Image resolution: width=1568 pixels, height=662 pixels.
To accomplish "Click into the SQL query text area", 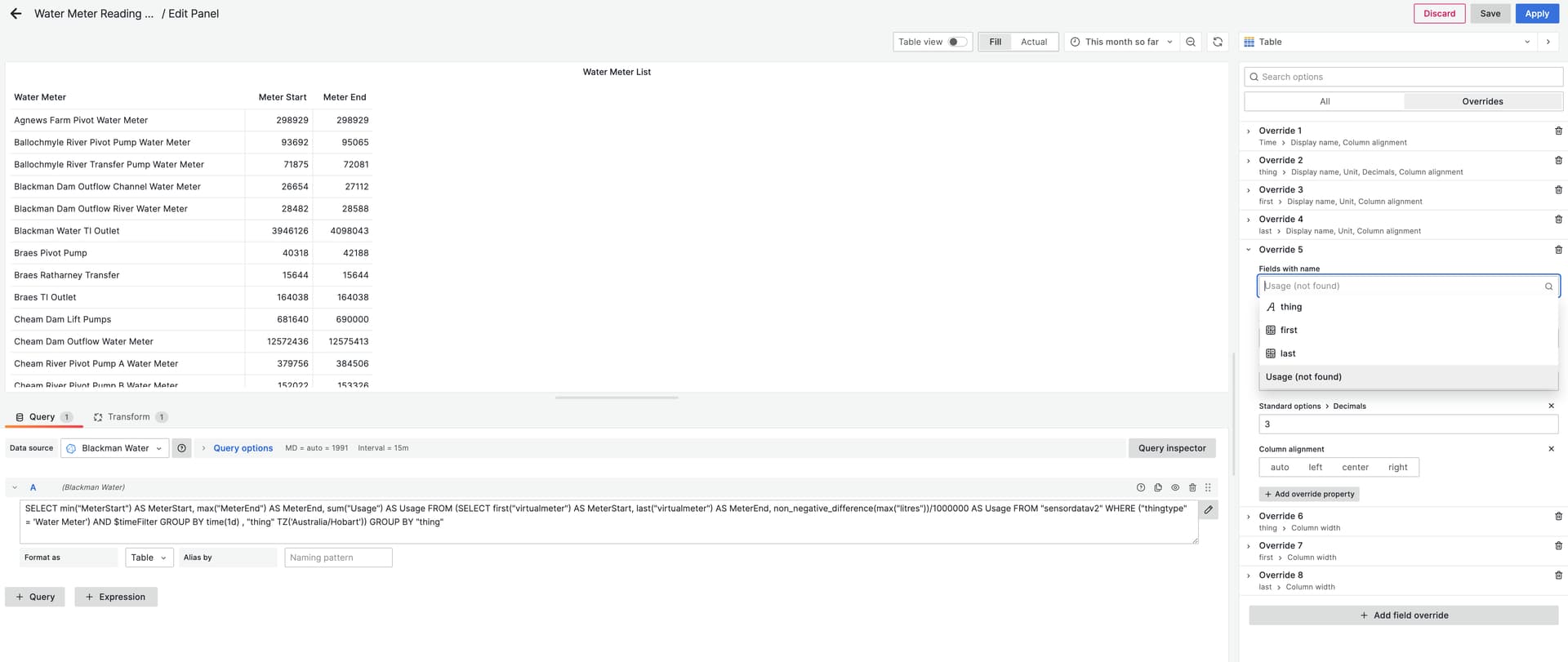I will coord(608,522).
